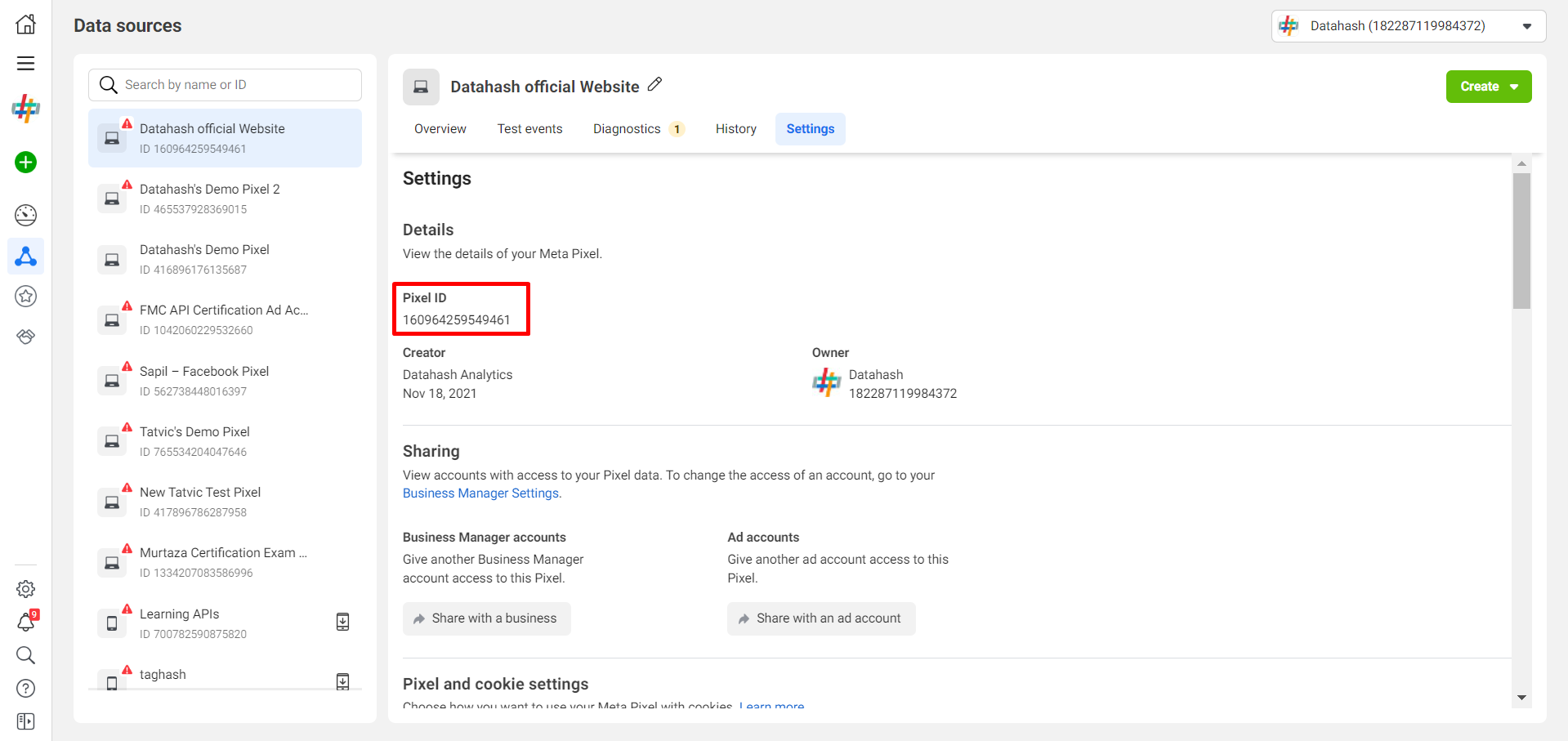Select the Settings tab
The width and height of the screenshot is (1568, 741).
coord(811,129)
